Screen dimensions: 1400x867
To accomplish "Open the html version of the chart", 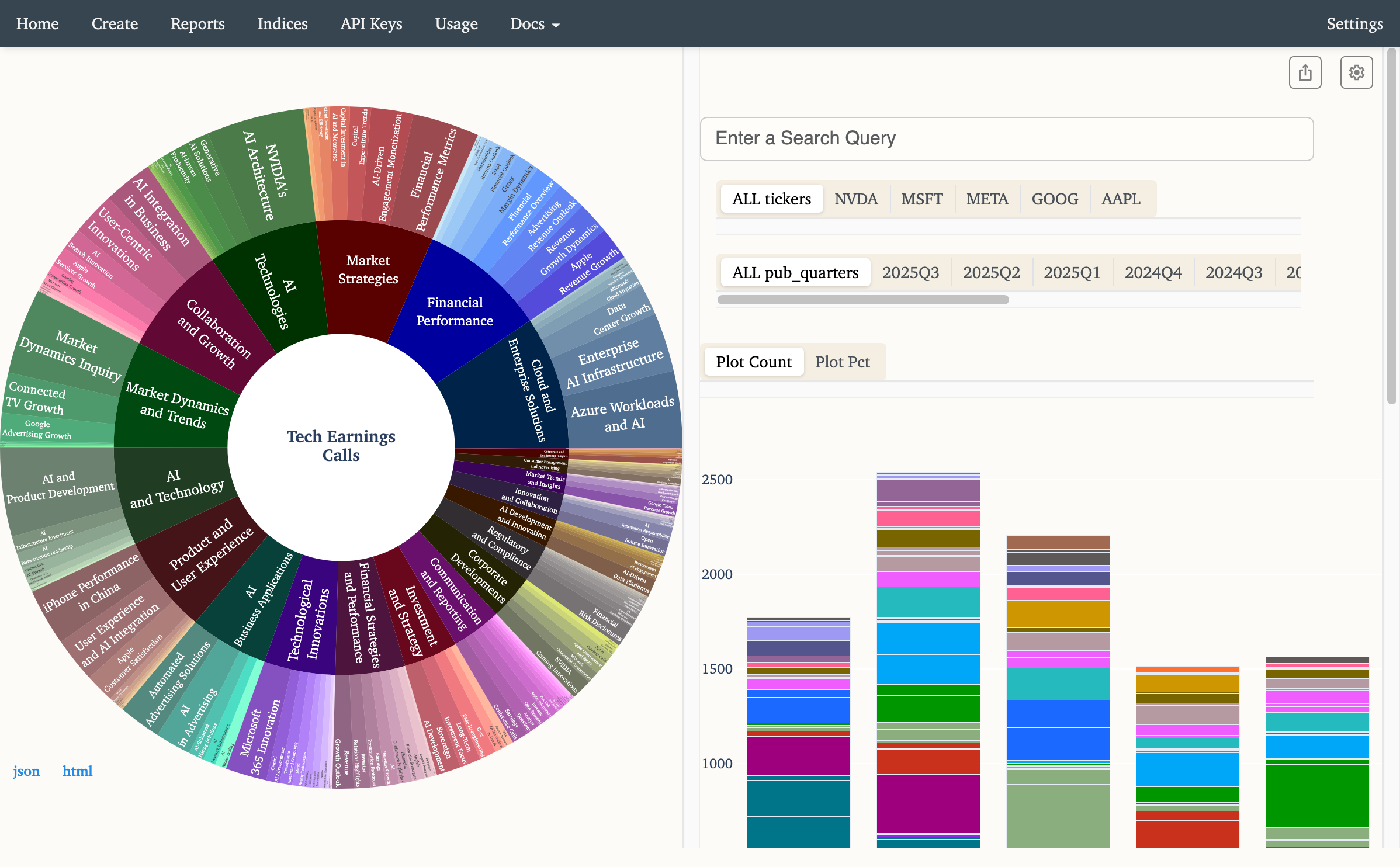I will [77, 771].
